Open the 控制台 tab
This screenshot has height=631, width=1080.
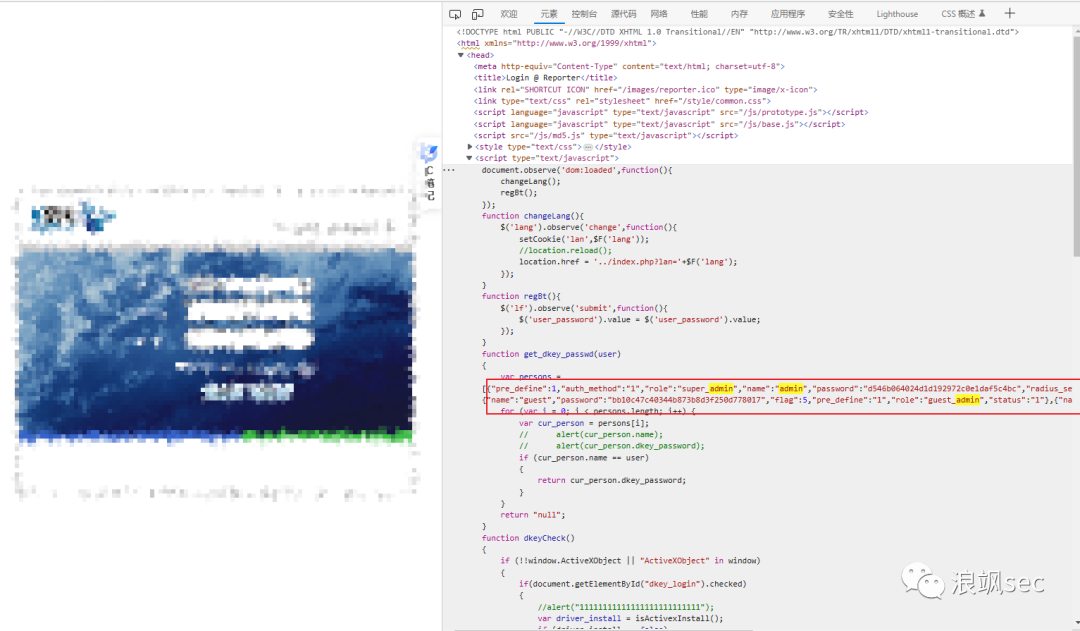584,14
